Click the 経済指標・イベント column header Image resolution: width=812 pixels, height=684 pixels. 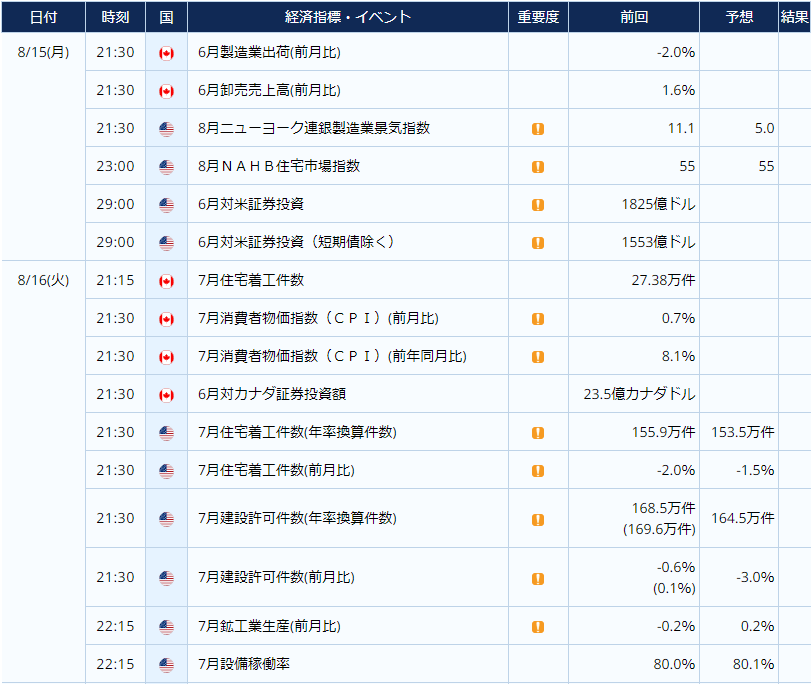(x=347, y=17)
